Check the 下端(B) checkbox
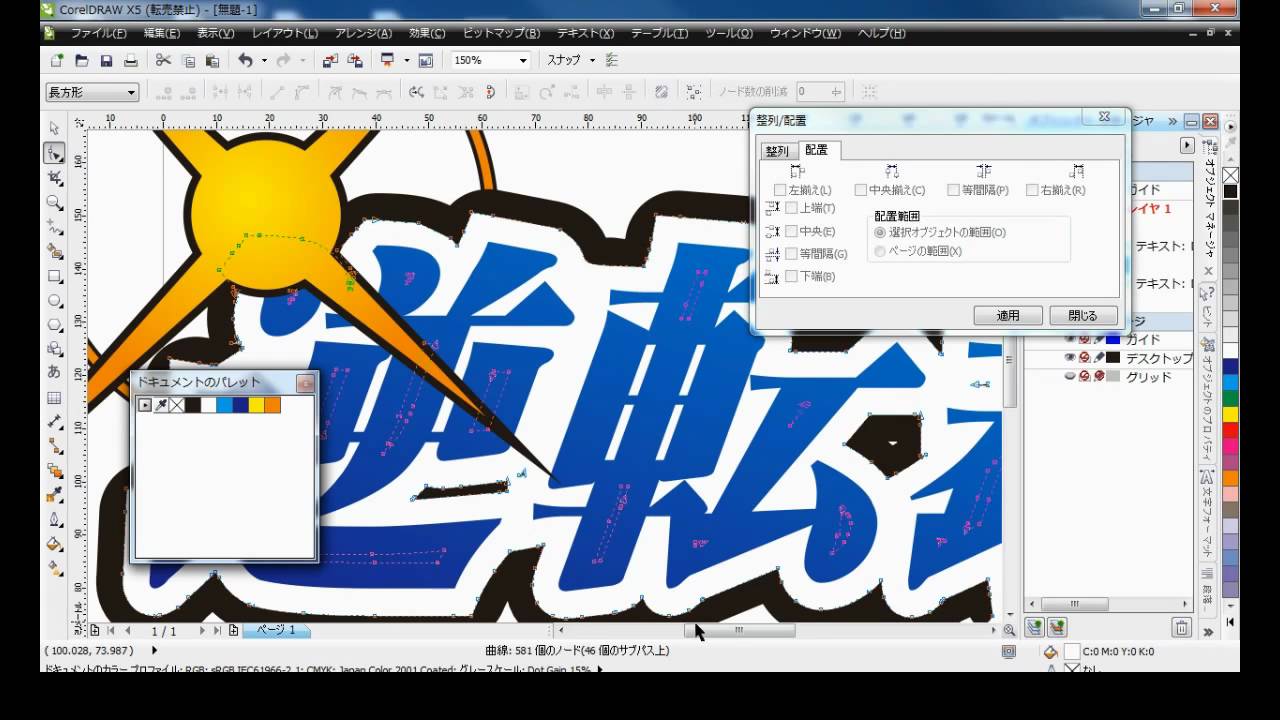 [x=791, y=276]
